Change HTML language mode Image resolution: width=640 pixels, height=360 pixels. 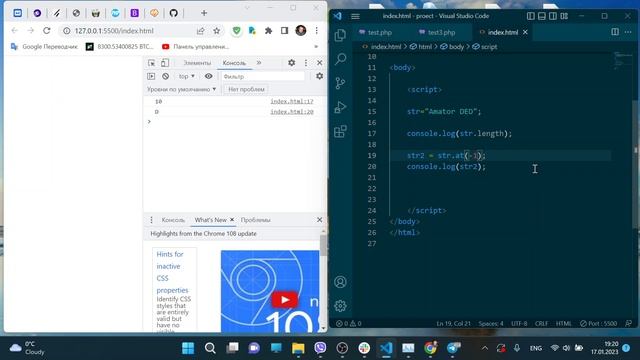[x=563, y=323]
